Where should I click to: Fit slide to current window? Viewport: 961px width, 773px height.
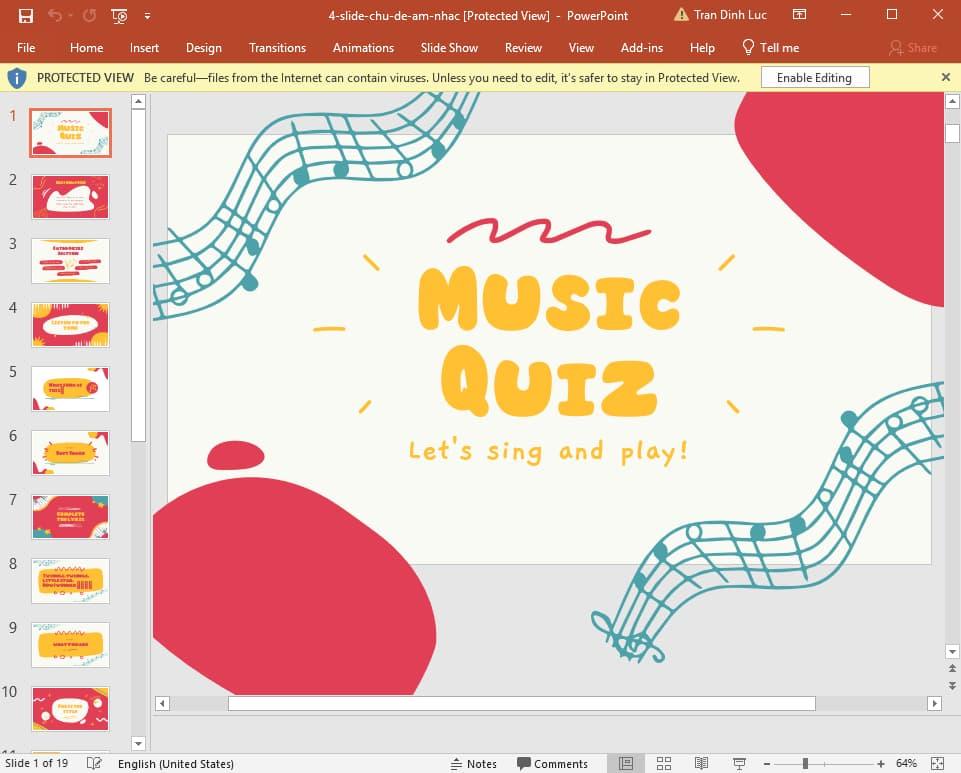tap(939, 763)
